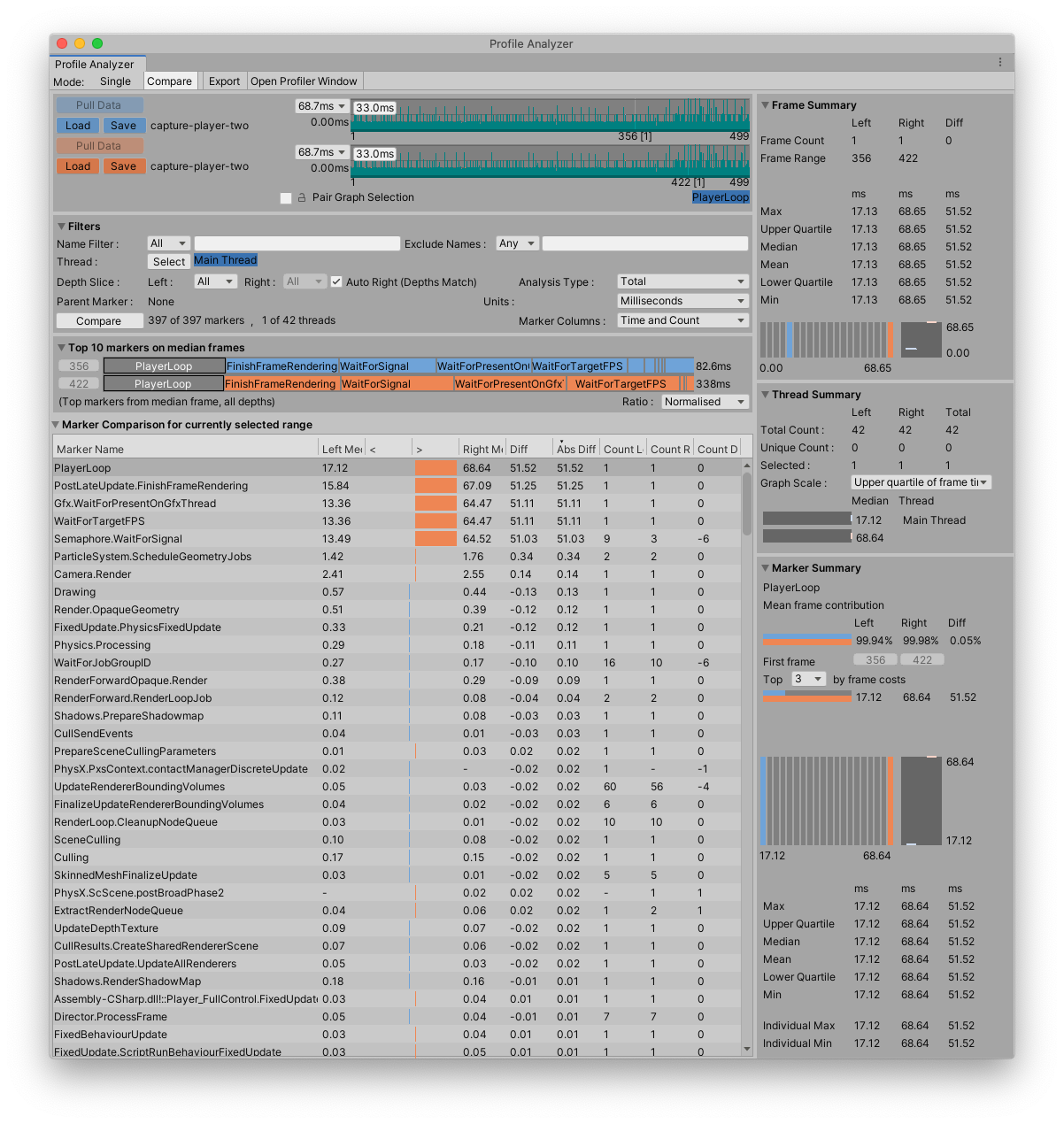Switch mode to Single
This screenshot has width=1064, height=1124.
tap(115, 81)
